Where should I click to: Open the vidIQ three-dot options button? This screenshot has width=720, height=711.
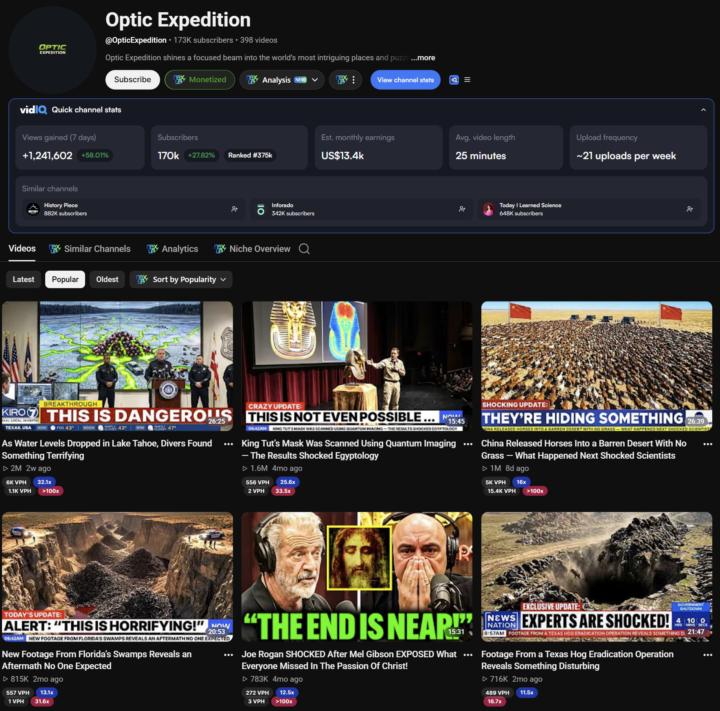(345, 80)
